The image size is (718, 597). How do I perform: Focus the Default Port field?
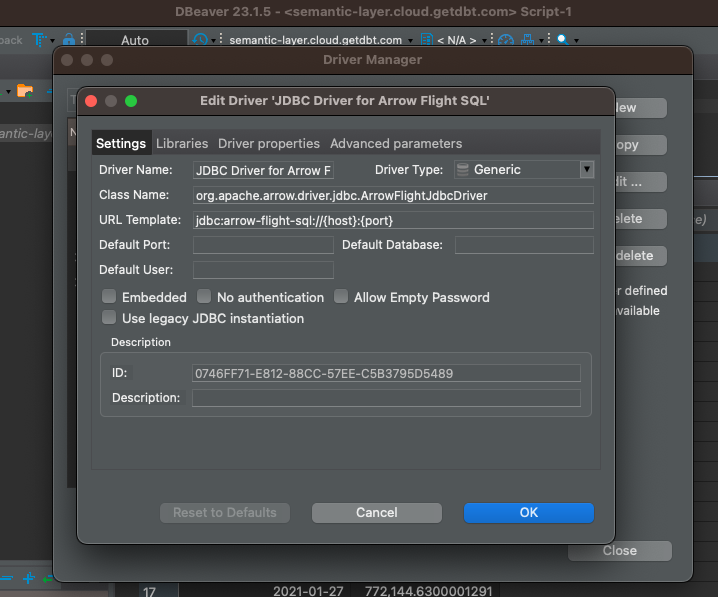click(x=263, y=245)
